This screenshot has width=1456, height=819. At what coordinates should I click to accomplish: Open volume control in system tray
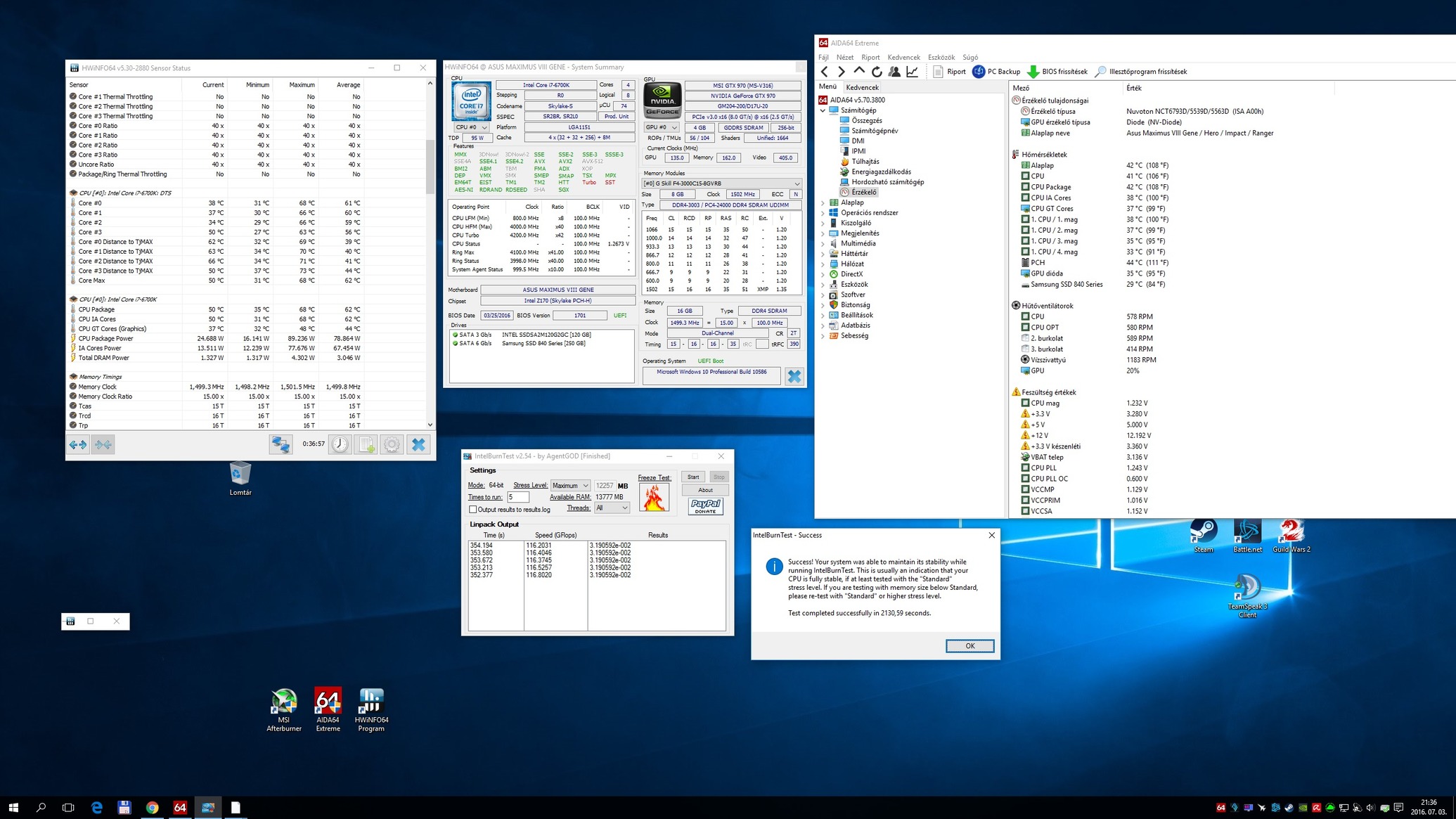pyautogui.click(x=1370, y=808)
